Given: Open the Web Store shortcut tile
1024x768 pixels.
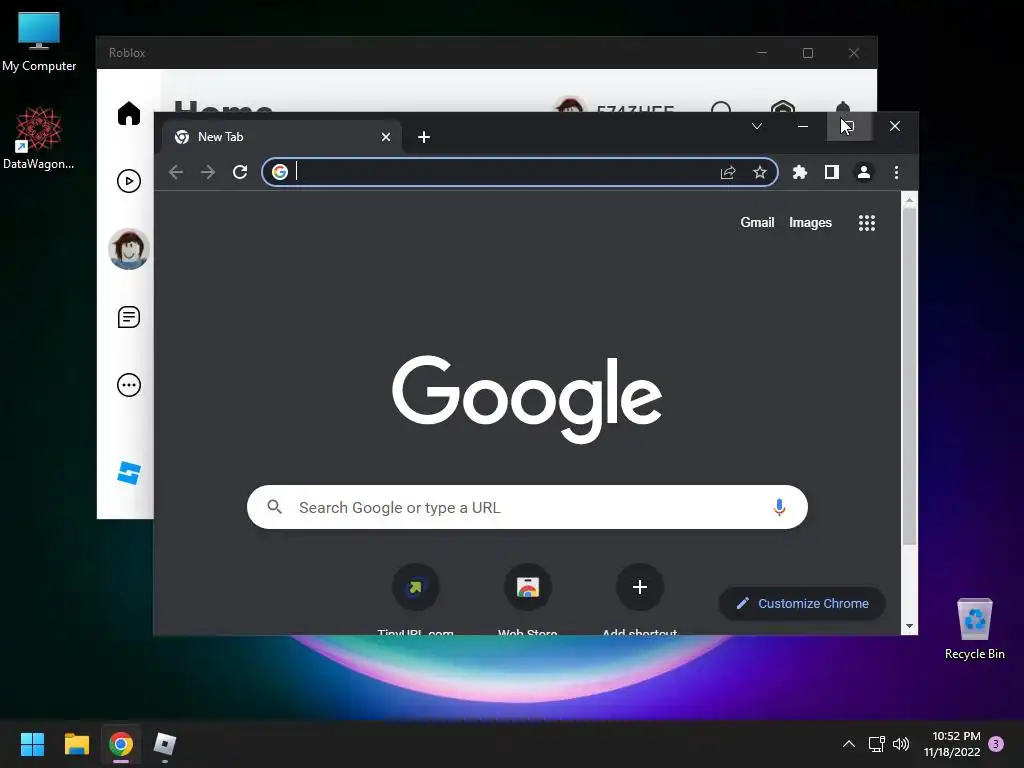Looking at the screenshot, I should point(528,587).
